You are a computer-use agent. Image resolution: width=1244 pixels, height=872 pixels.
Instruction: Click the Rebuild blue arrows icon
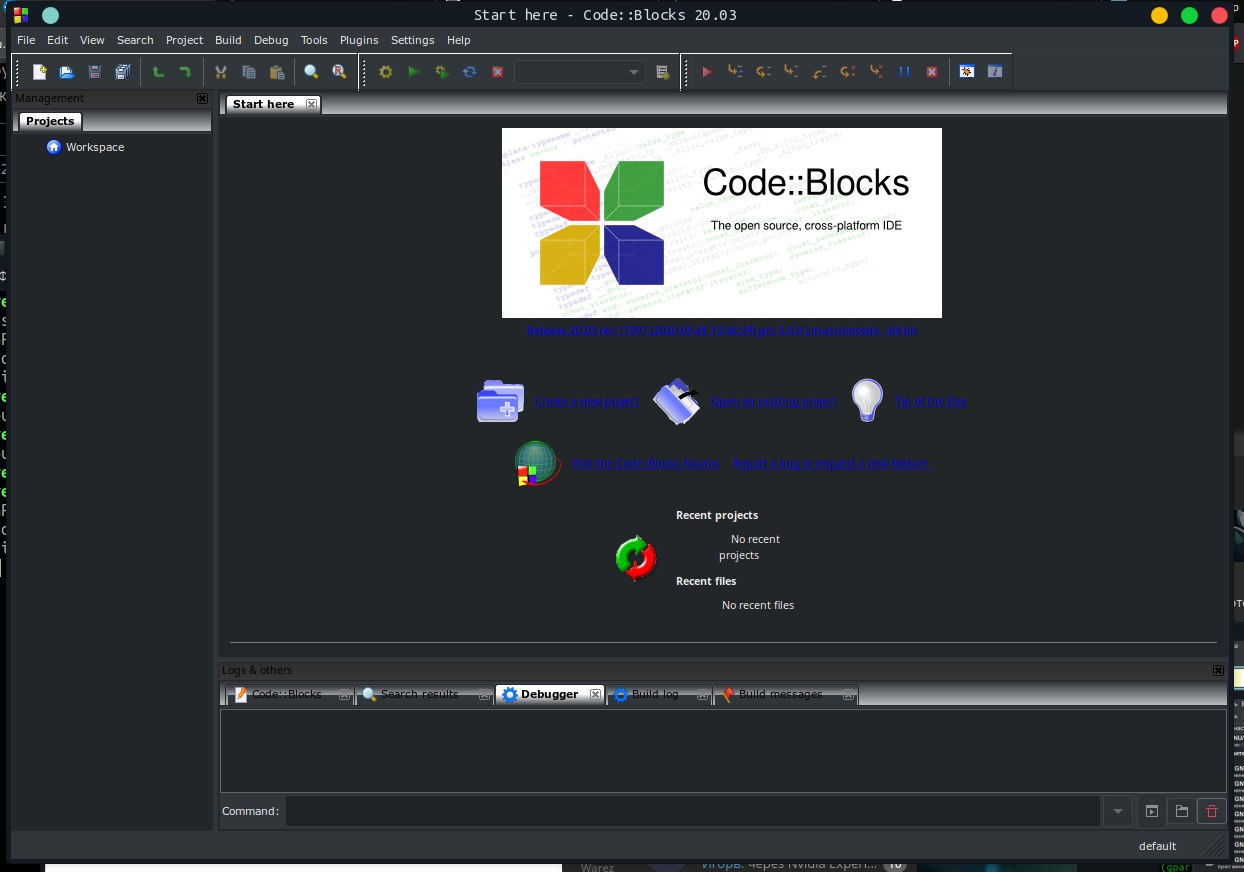point(469,72)
